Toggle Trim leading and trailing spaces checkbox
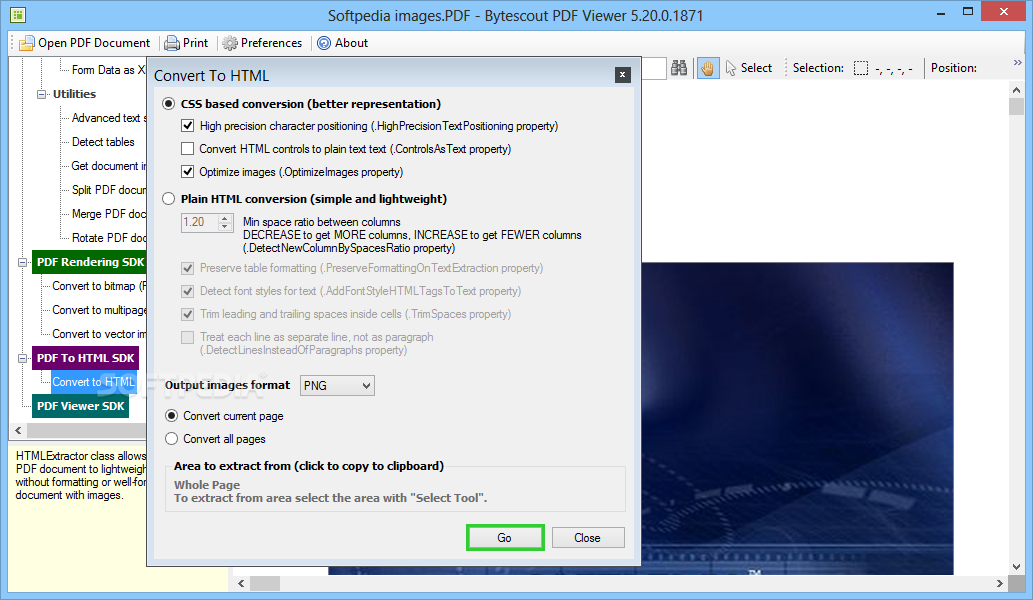The width and height of the screenshot is (1033, 600). click(x=188, y=314)
